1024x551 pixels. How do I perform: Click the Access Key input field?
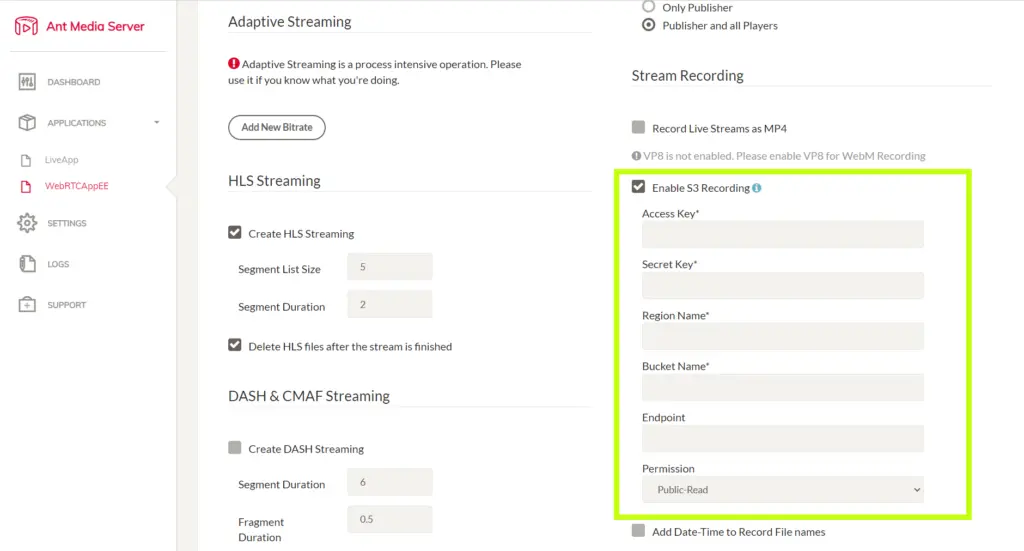782,234
